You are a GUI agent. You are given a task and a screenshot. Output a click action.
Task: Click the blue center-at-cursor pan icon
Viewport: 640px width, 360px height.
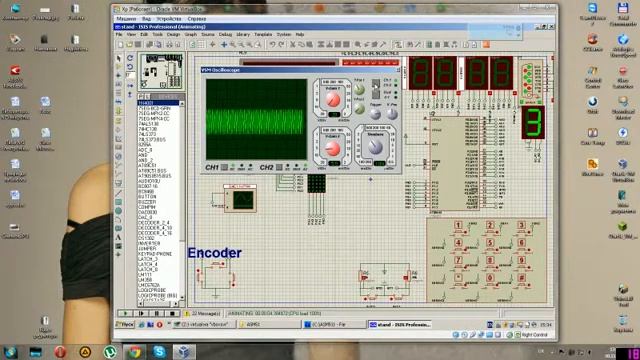pos(224,44)
